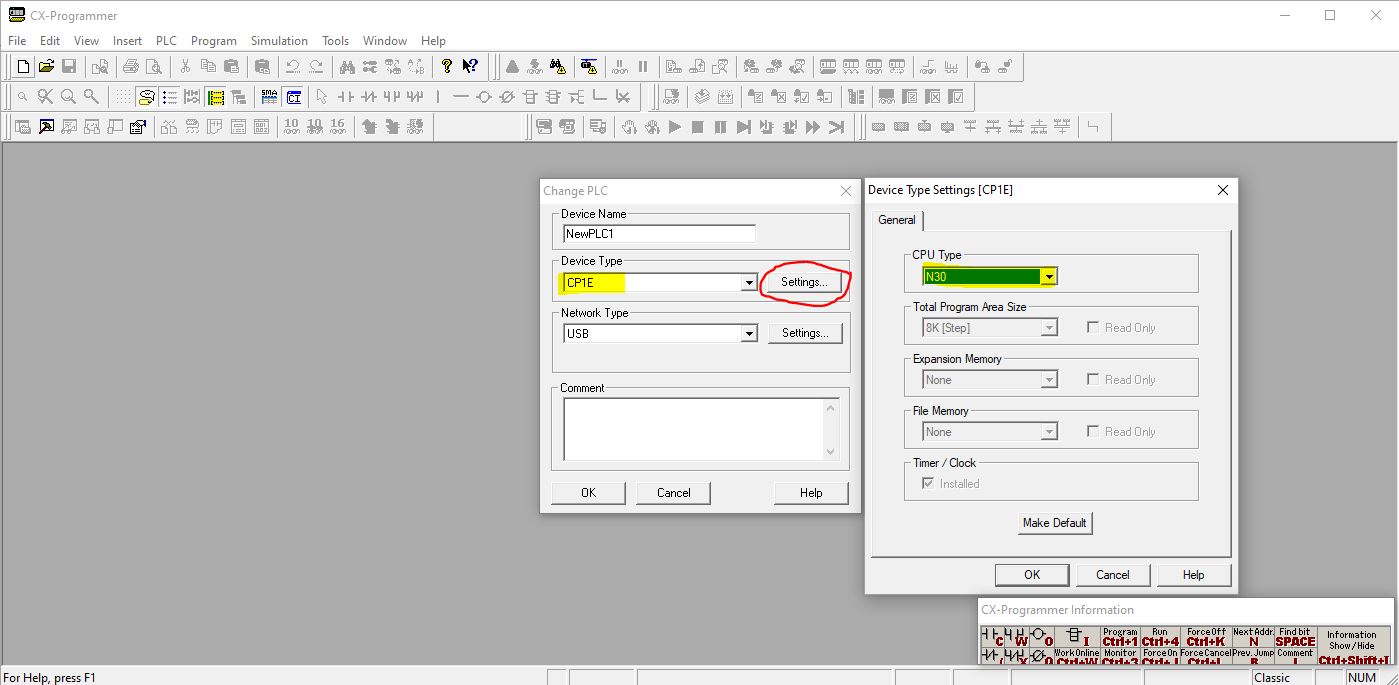Open the Network Type USB dropdown
This screenshot has width=1399, height=685.
[x=749, y=334]
